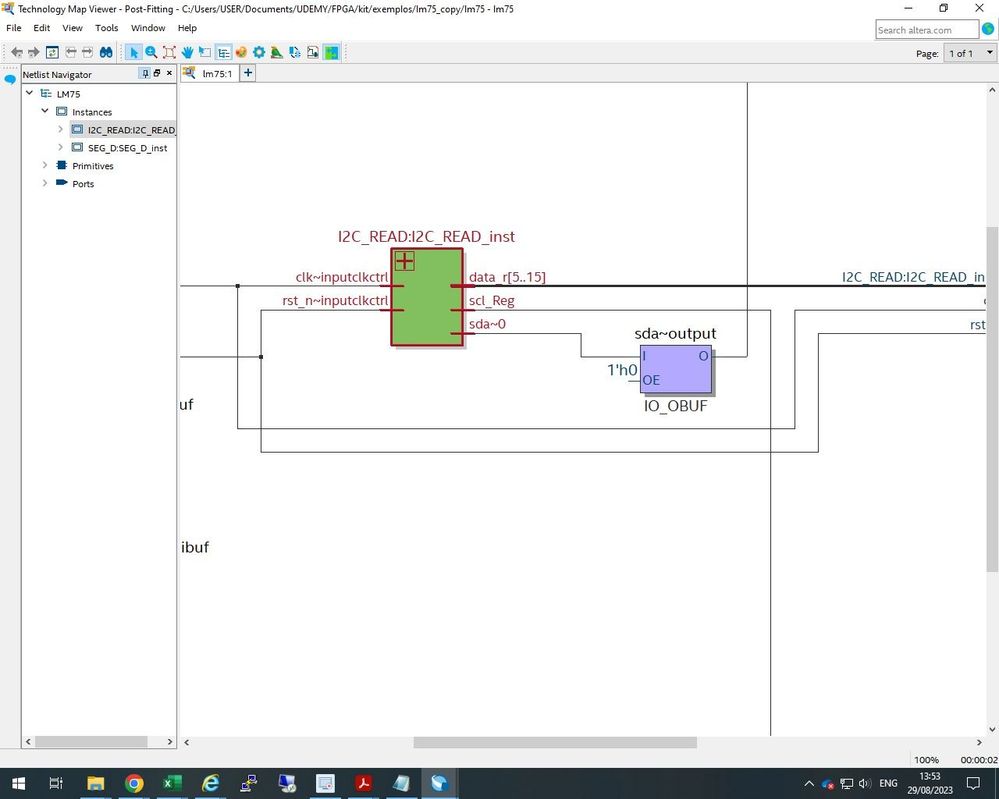Expand the Primitives tree node
999x799 pixels.
tap(45, 166)
